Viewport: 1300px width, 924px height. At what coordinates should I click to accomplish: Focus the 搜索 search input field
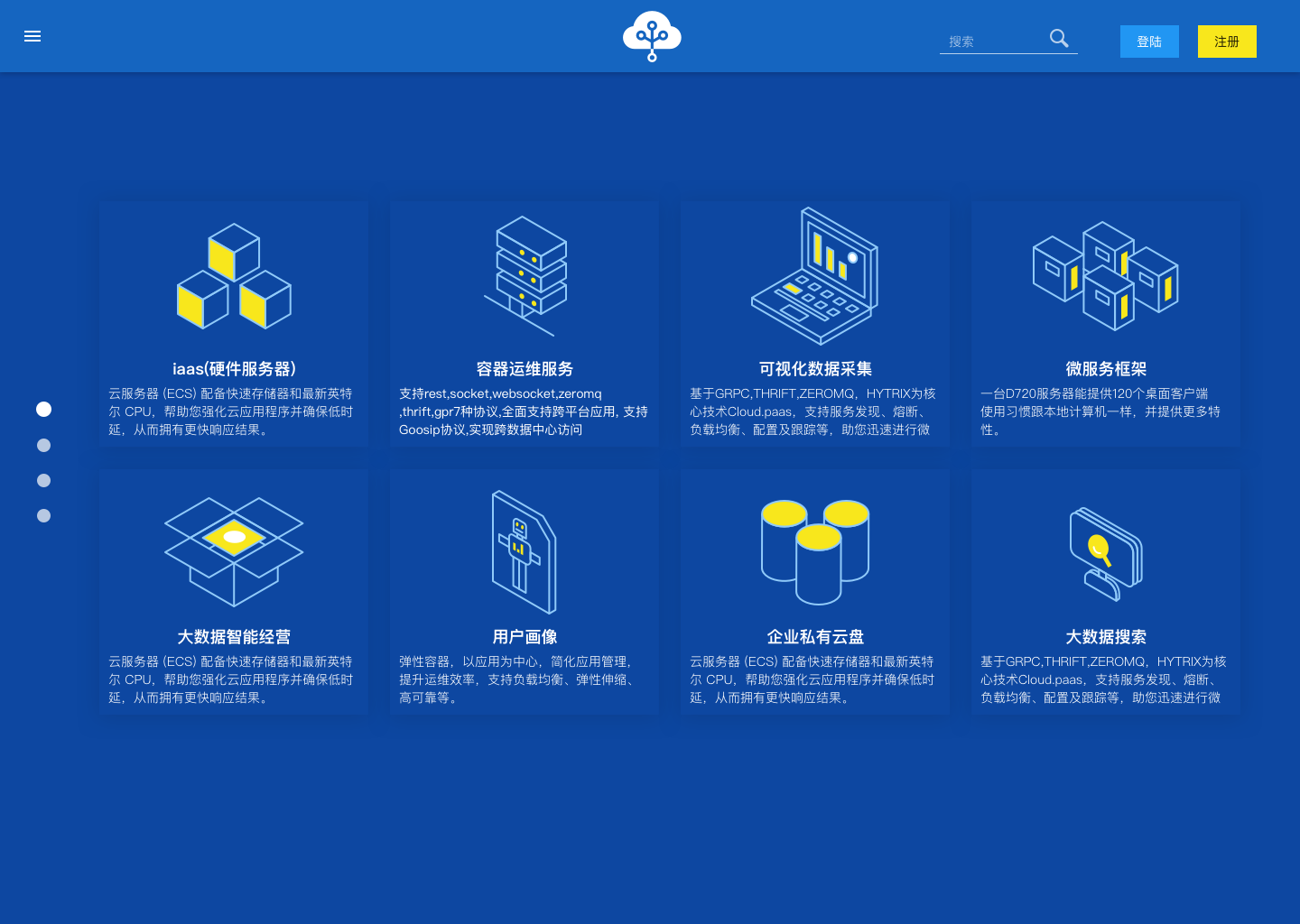[993, 42]
